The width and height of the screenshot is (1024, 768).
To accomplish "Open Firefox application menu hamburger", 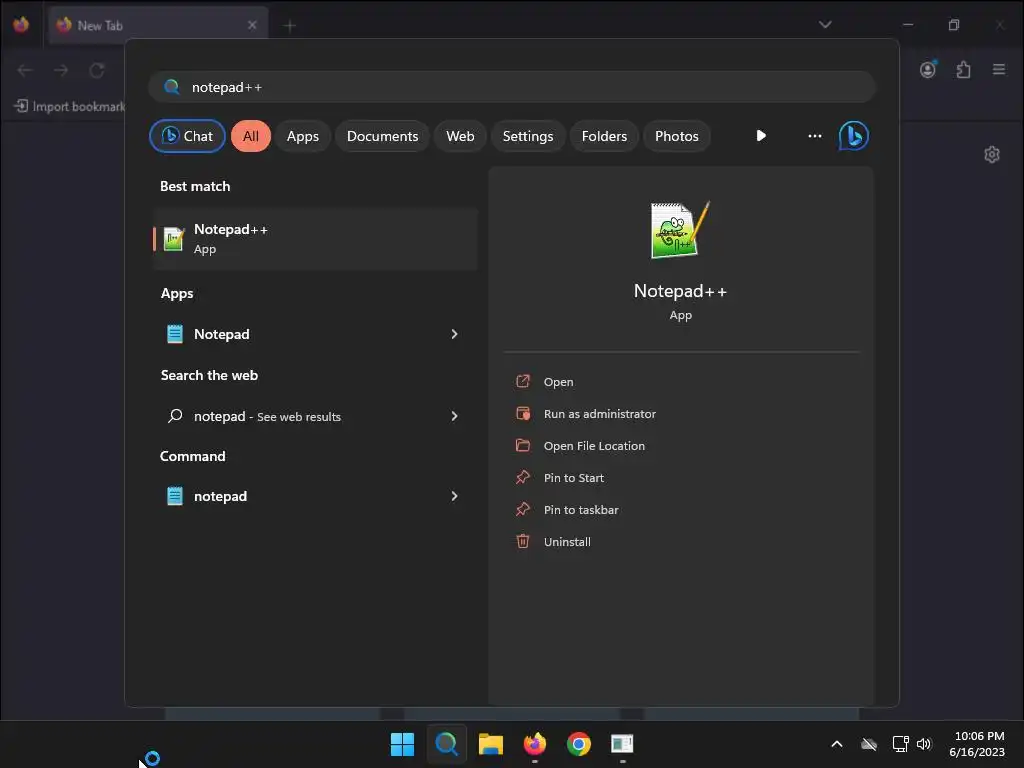I will coord(999,69).
